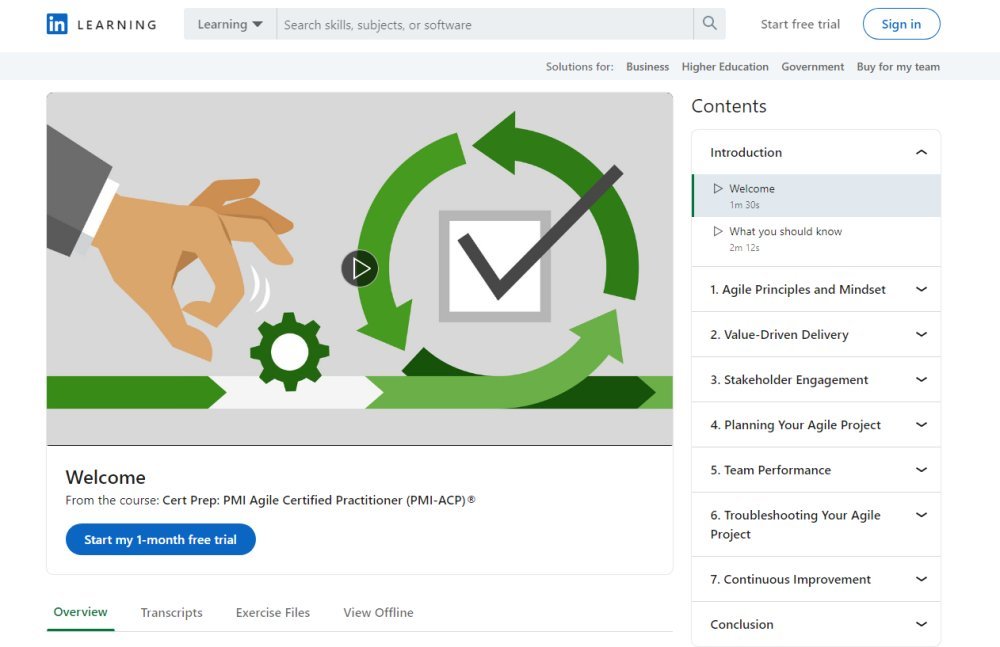This screenshot has width=1000, height=647.
Task: Click the search magnifier icon
Action: pyautogui.click(x=709, y=24)
